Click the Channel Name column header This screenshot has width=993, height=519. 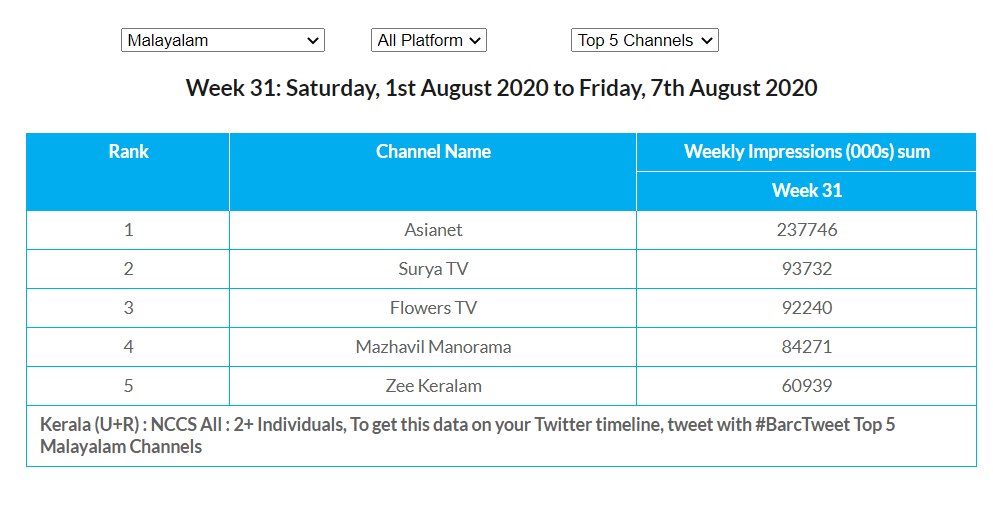click(x=433, y=152)
